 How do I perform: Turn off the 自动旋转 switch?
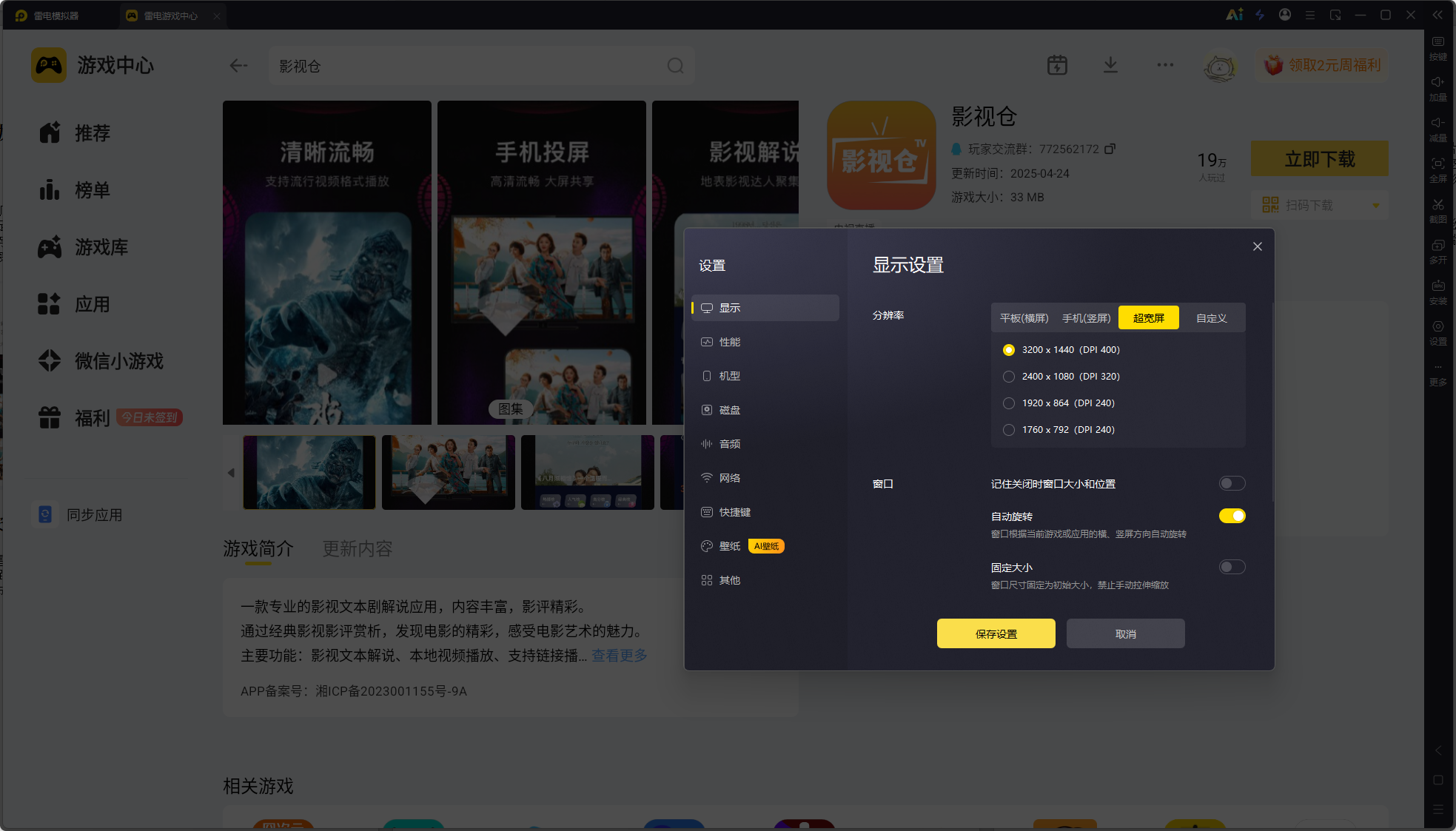click(x=1232, y=516)
